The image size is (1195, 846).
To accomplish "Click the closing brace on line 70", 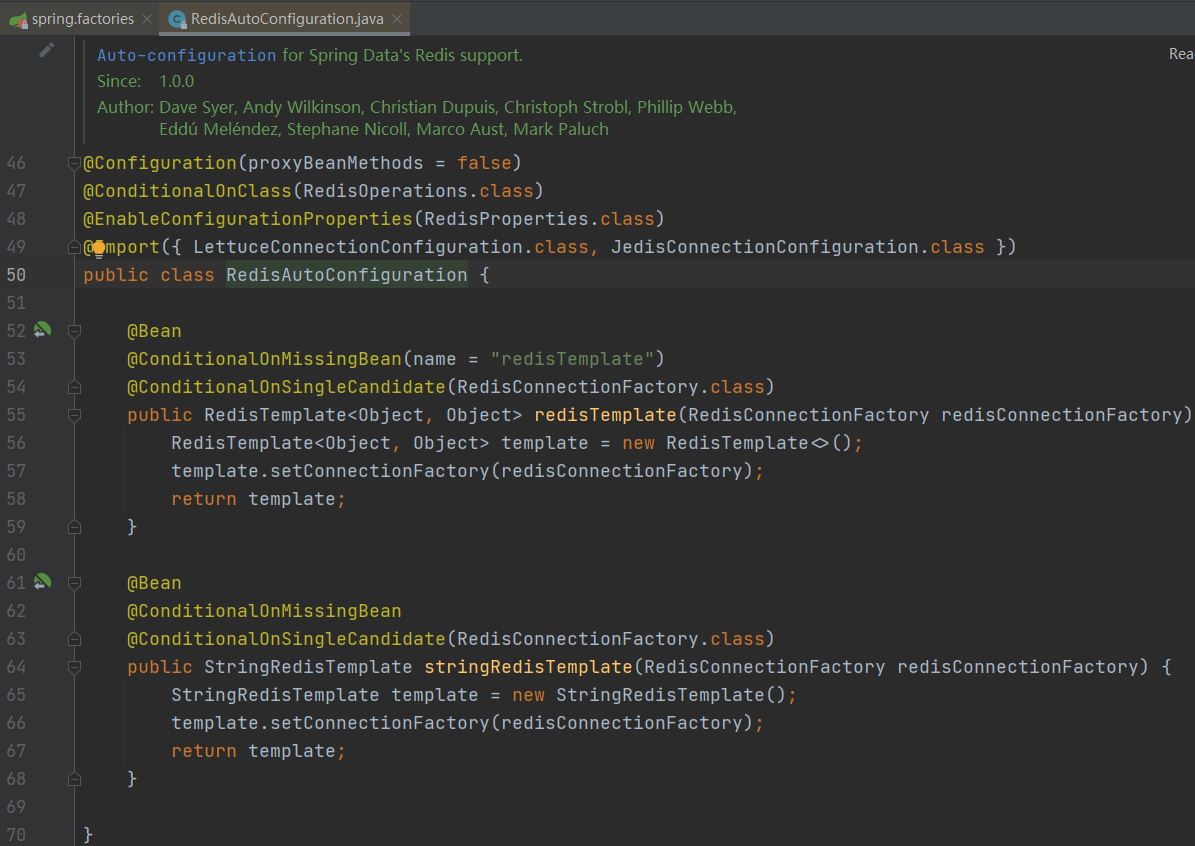I will click(x=88, y=835).
